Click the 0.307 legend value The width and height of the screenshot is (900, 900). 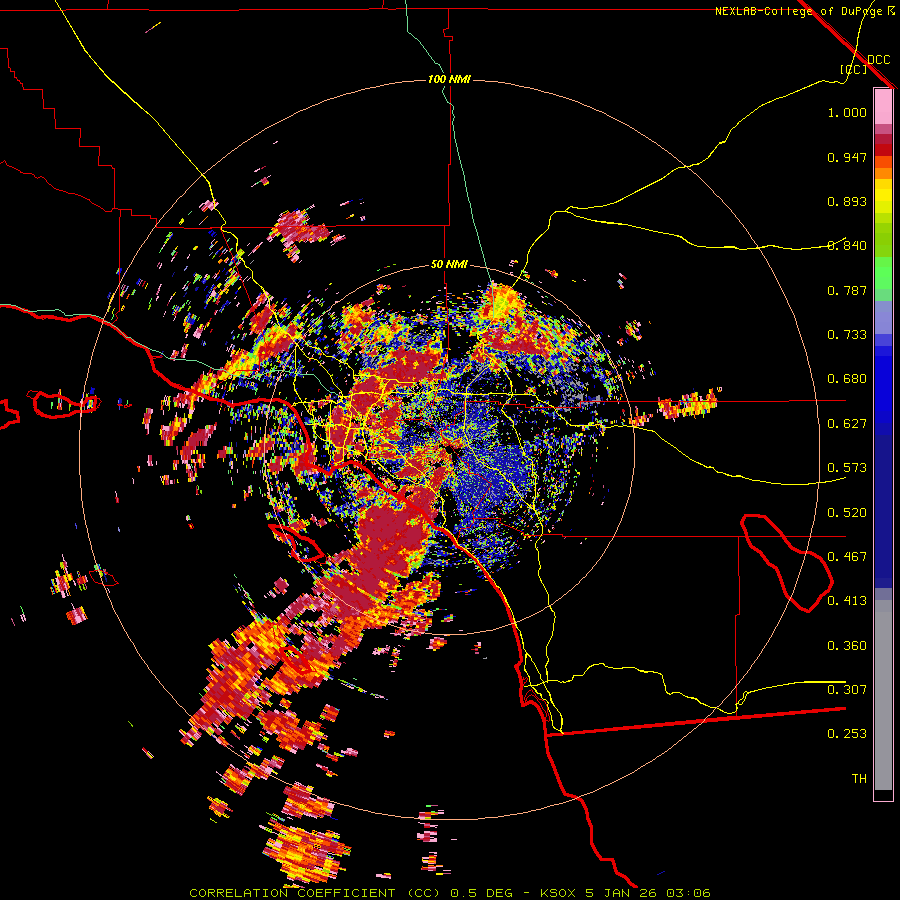847,690
